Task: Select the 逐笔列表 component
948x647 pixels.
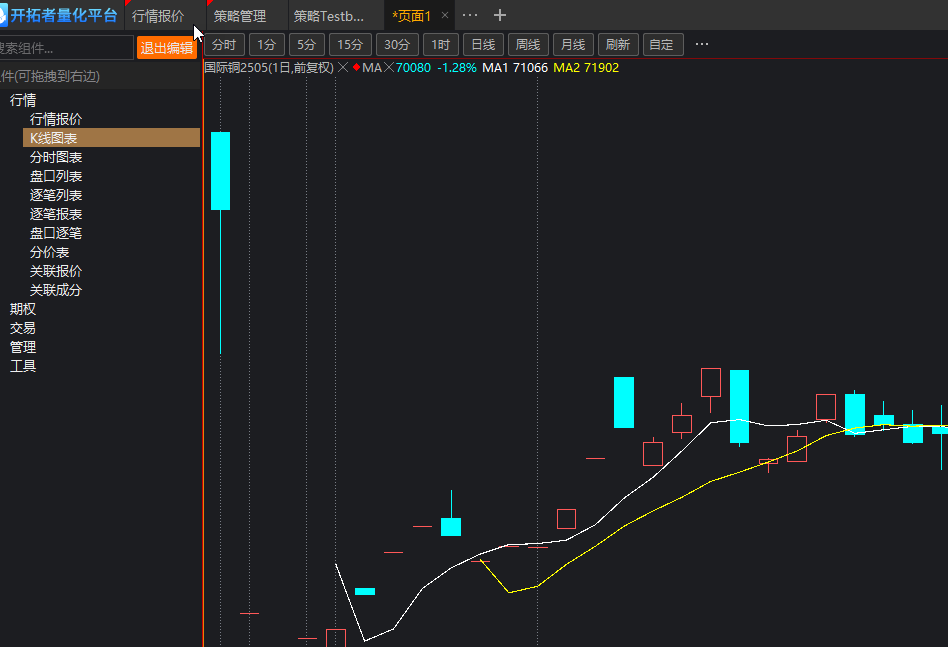Action: (x=56, y=195)
